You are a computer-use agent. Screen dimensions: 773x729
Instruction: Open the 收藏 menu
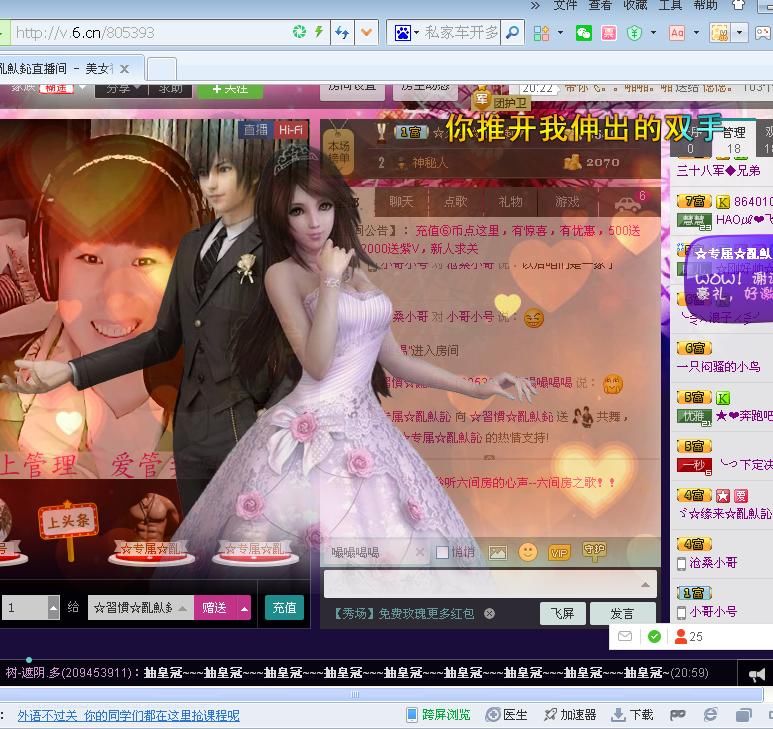click(635, 5)
